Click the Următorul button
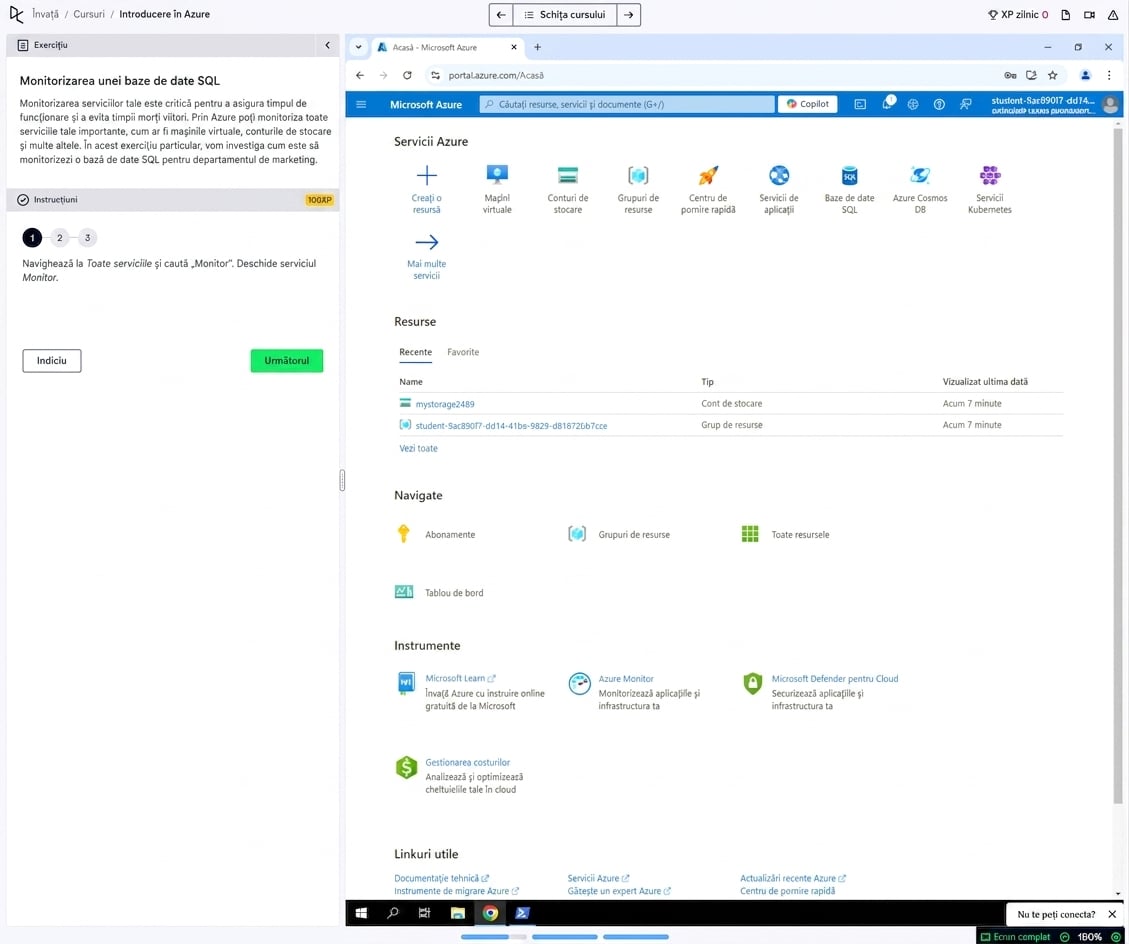 [x=287, y=360]
